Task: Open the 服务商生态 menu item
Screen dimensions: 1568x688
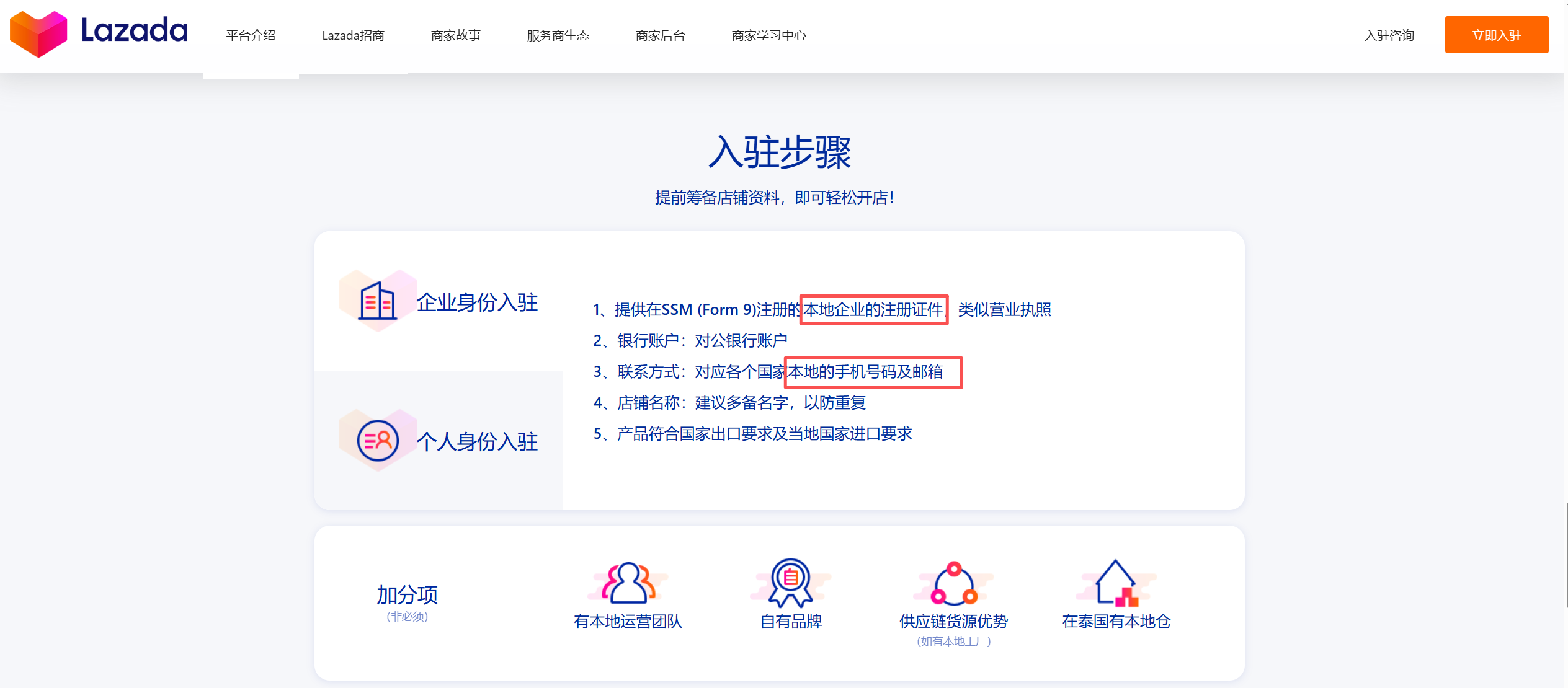Action: pos(558,35)
